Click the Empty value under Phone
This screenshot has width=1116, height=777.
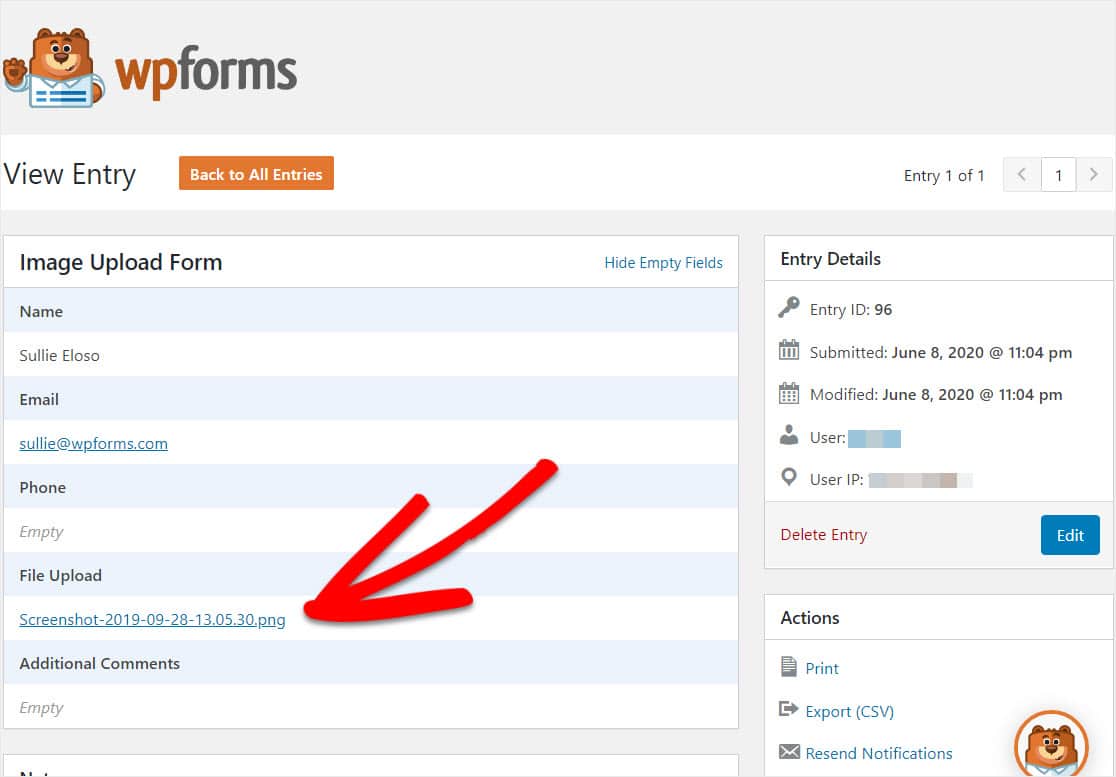[41, 532]
